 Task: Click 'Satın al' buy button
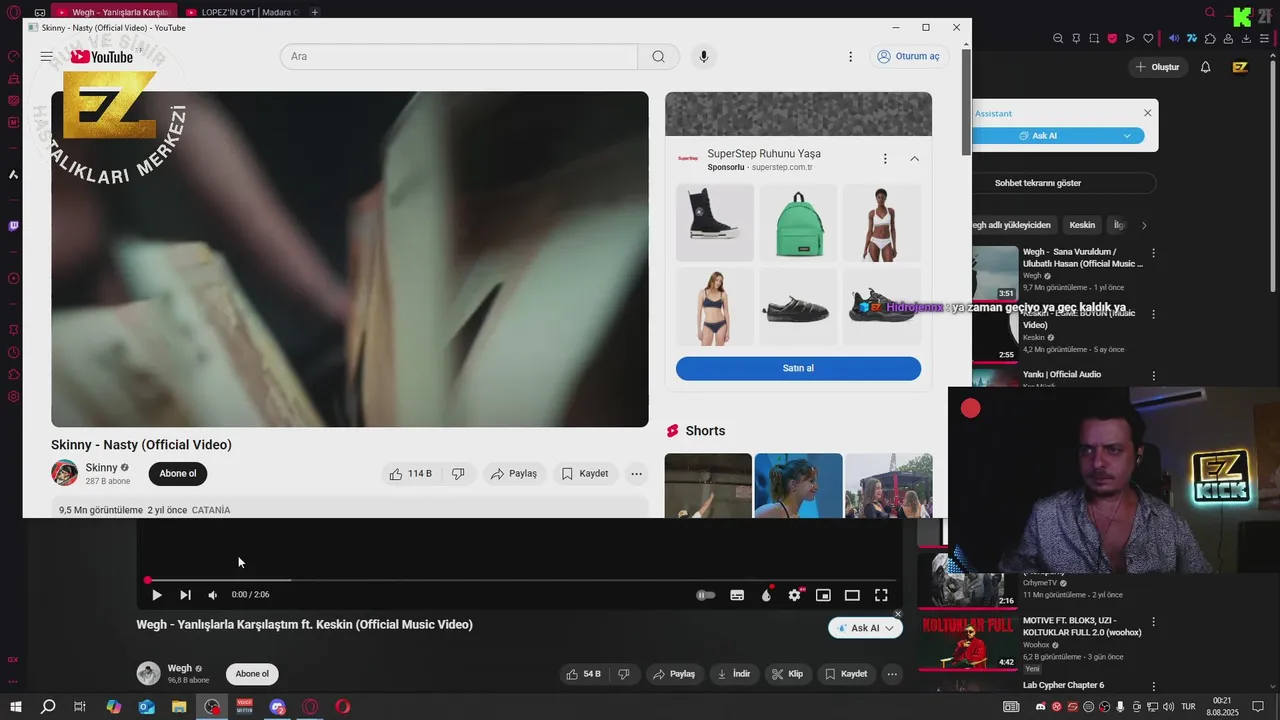click(x=798, y=368)
